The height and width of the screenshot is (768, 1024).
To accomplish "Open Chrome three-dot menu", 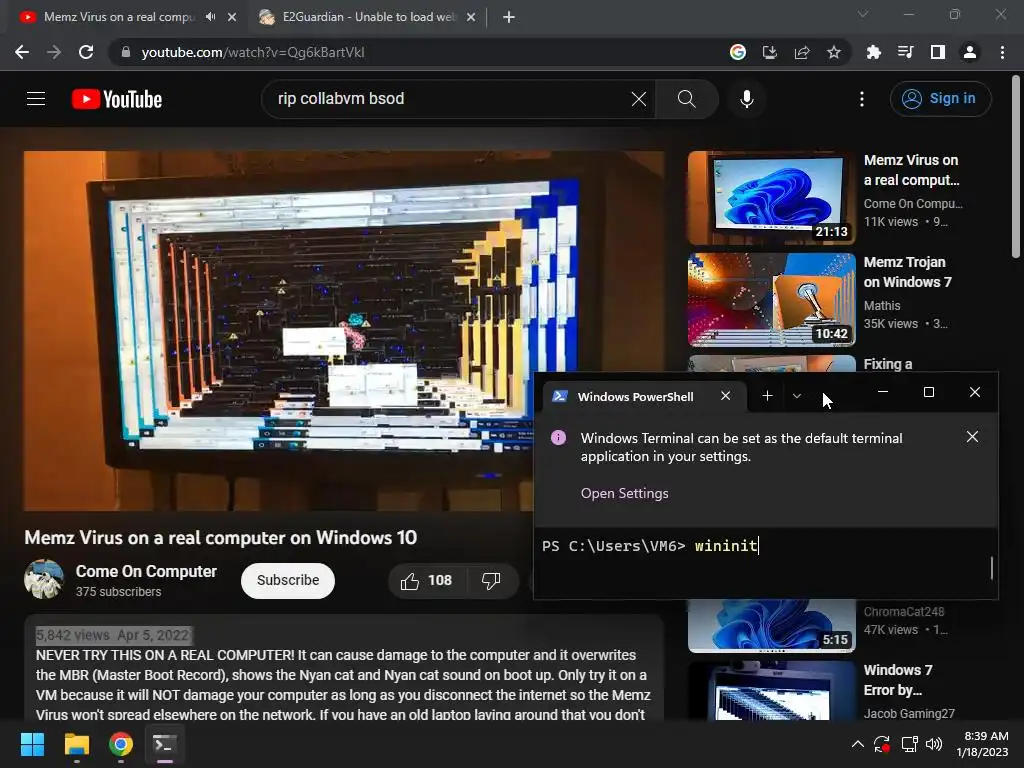I will click(1002, 52).
